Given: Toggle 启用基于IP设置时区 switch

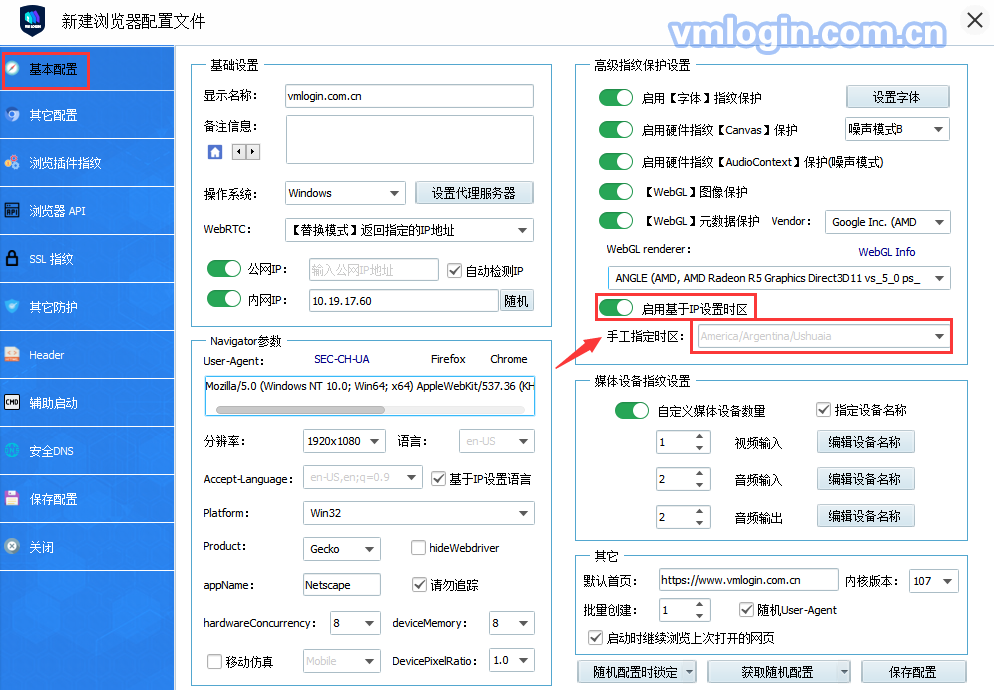Looking at the screenshot, I should coord(616,308).
